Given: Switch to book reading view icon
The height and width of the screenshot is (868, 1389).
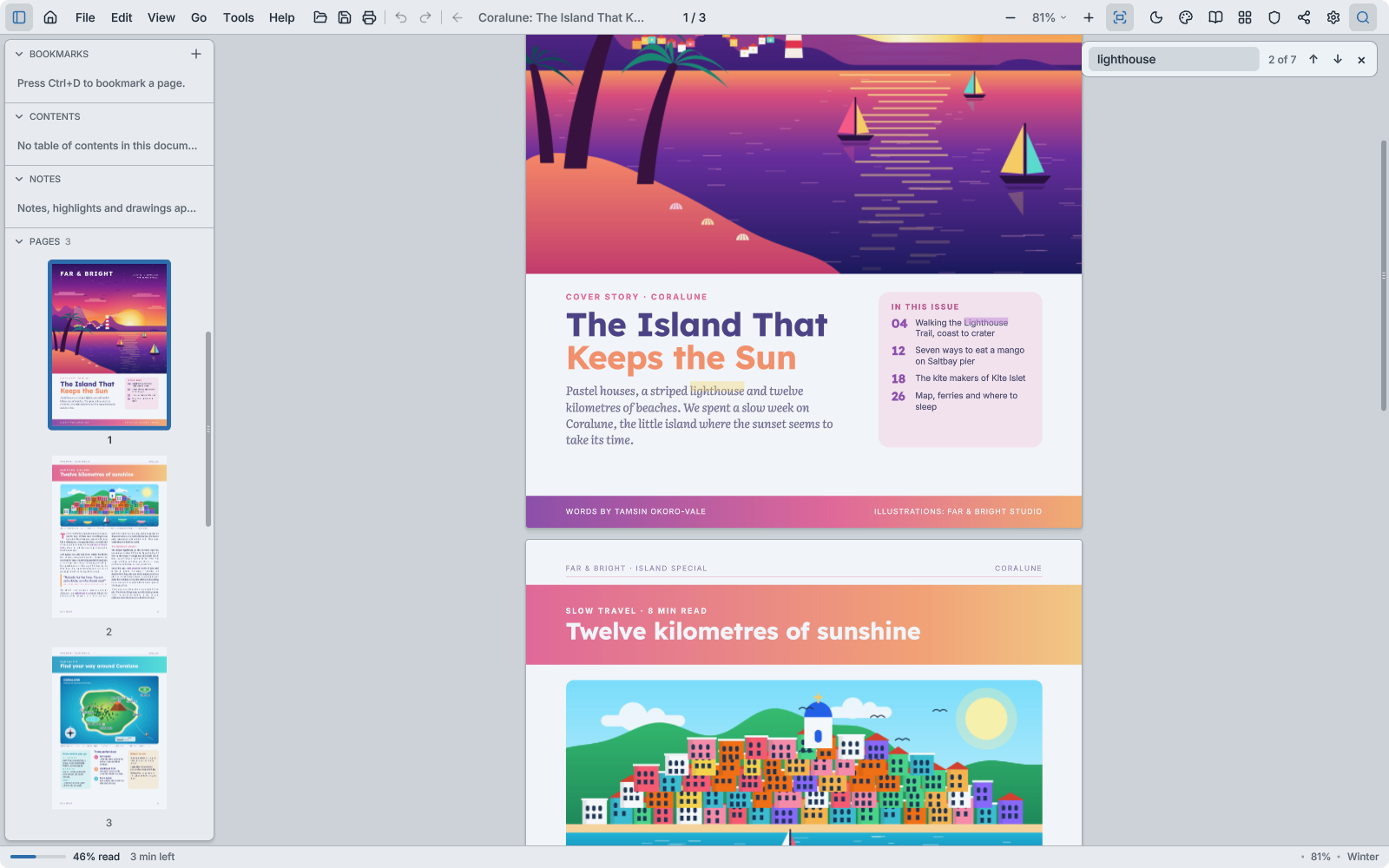Looking at the screenshot, I should [x=1215, y=17].
